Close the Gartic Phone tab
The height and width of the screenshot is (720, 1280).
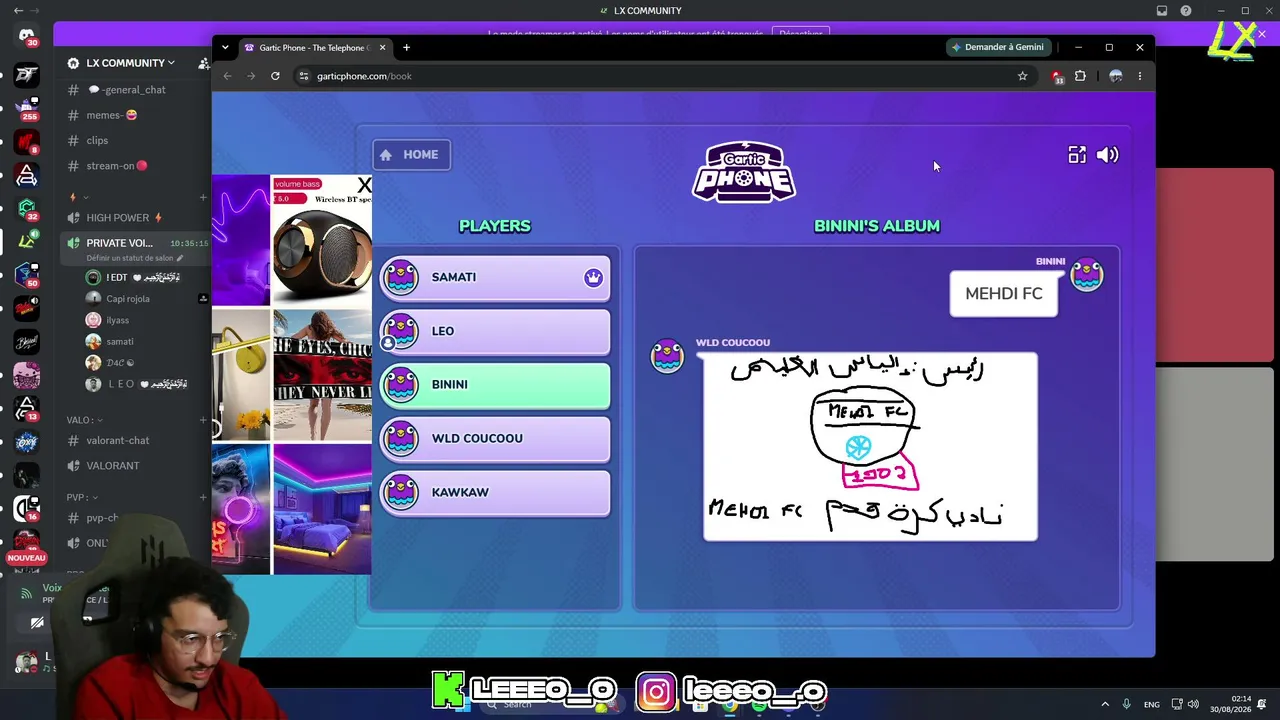[x=382, y=47]
